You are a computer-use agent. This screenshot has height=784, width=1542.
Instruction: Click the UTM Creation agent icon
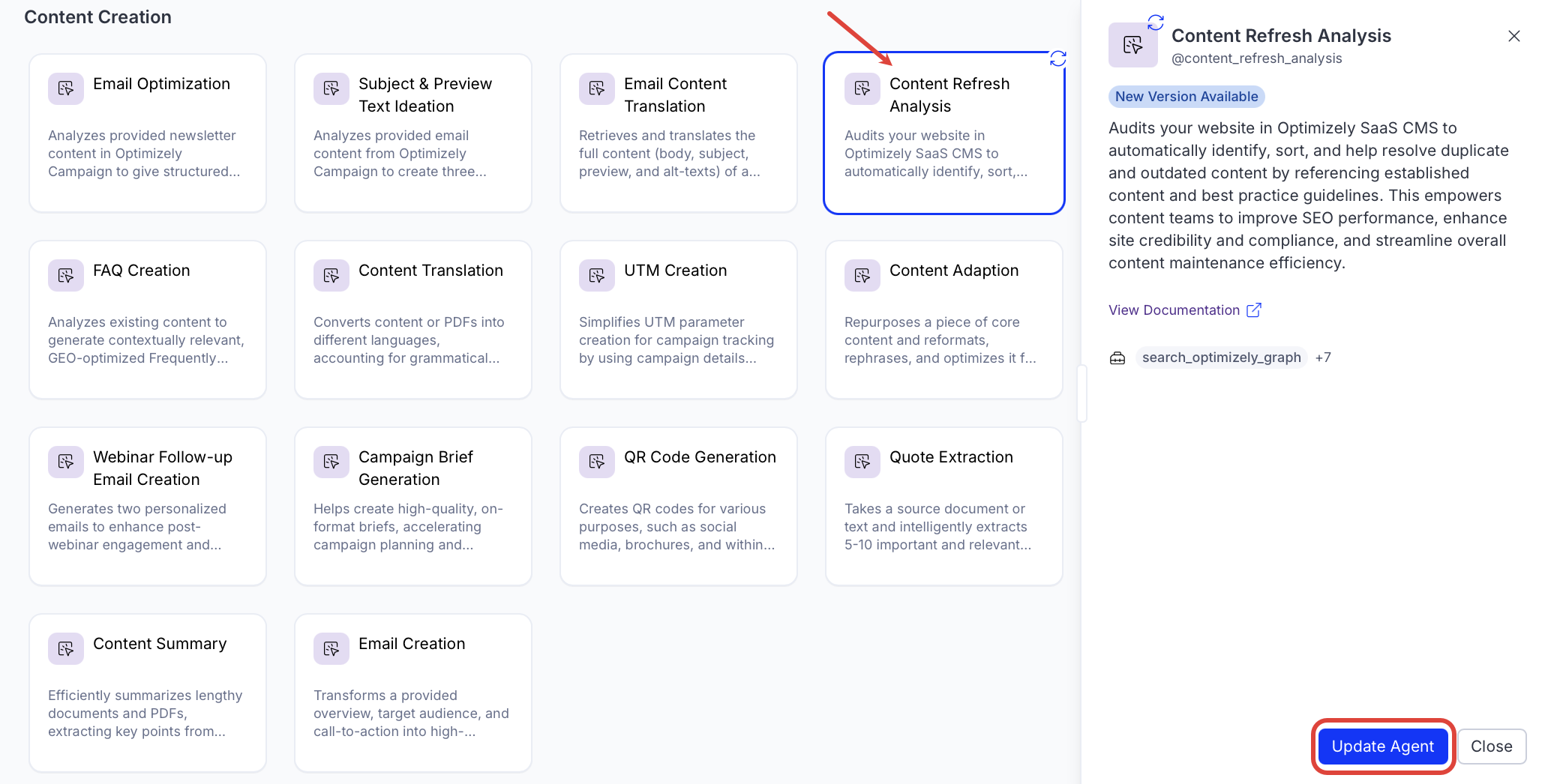pos(596,275)
